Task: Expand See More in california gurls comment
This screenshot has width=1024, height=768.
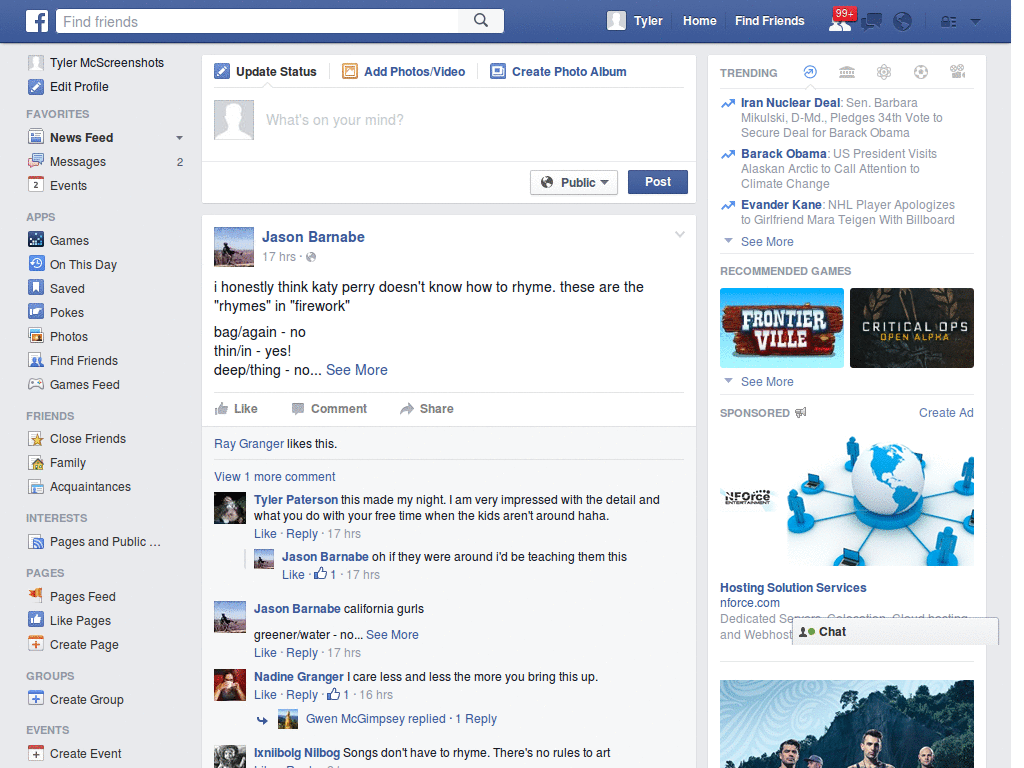Action: point(392,635)
